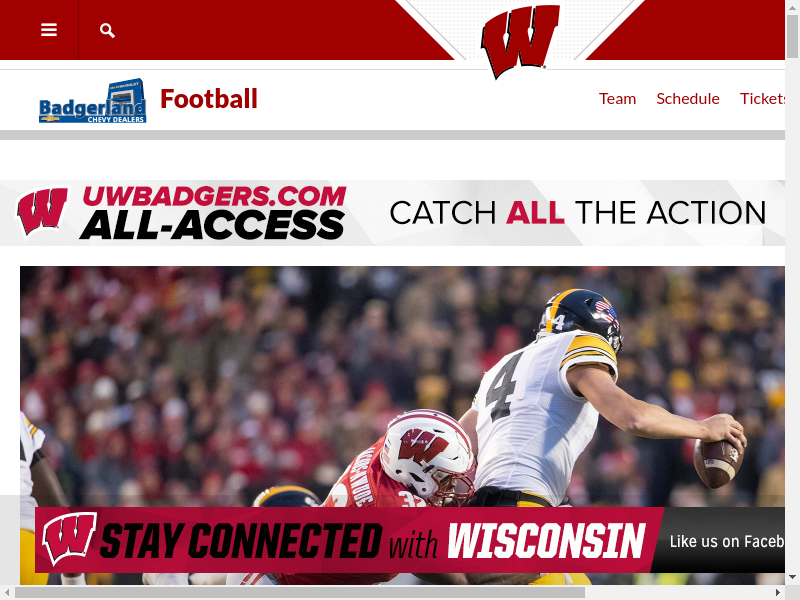This screenshot has height=600, width=800.
Task: Click the UWBadgers.com All-Access banner text
Action: pos(213,212)
